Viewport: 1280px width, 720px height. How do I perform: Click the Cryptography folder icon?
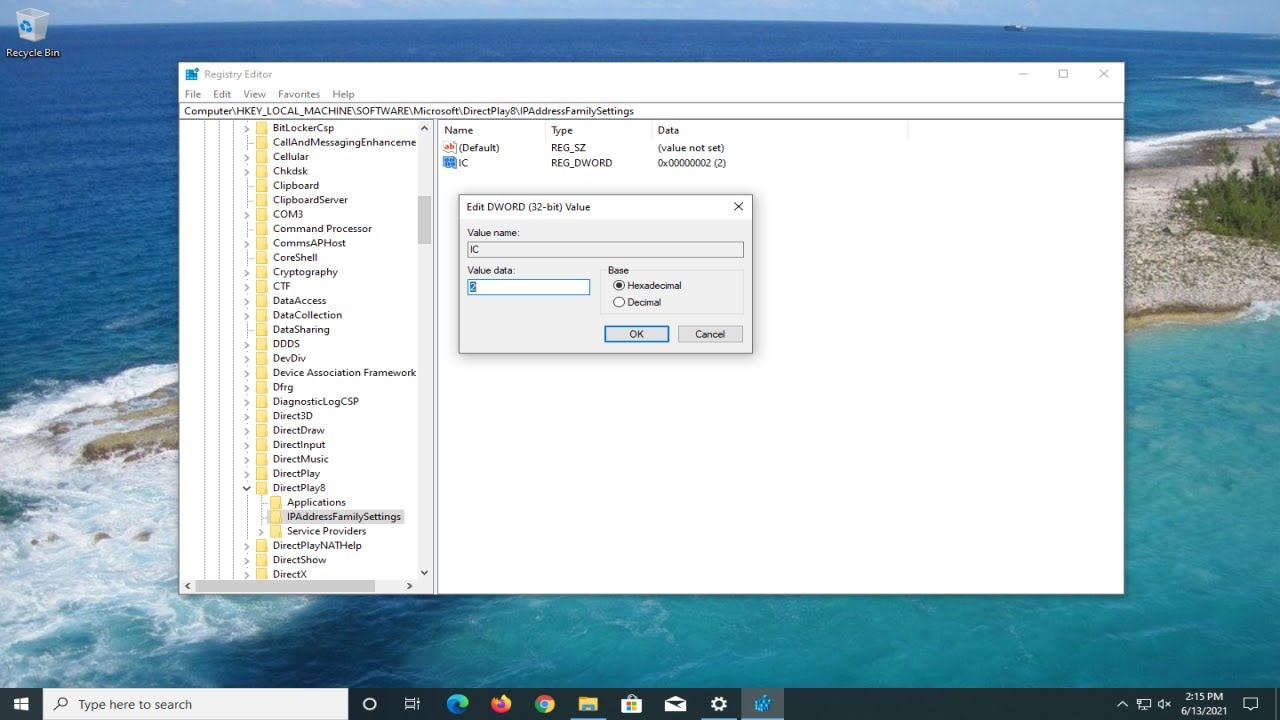click(262, 272)
